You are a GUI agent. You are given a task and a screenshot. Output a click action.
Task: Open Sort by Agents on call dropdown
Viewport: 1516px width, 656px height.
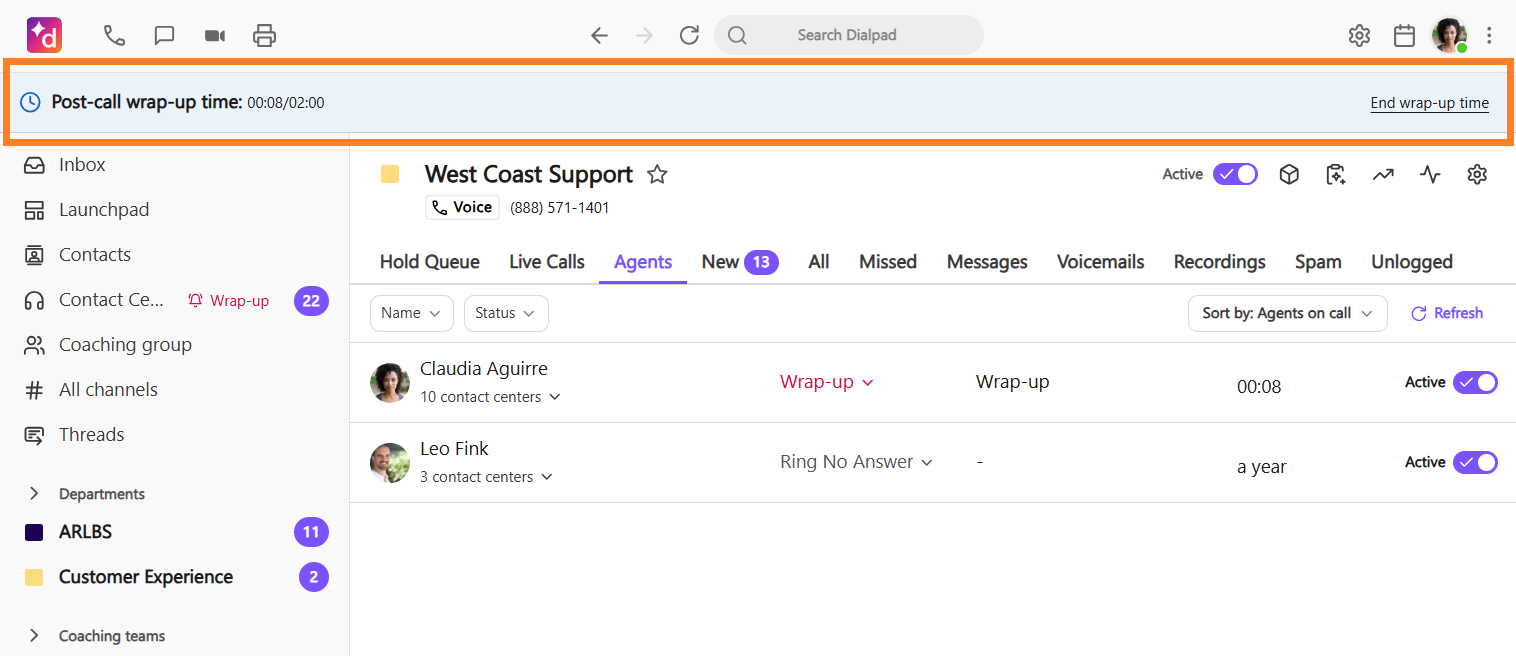(x=1287, y=313)
